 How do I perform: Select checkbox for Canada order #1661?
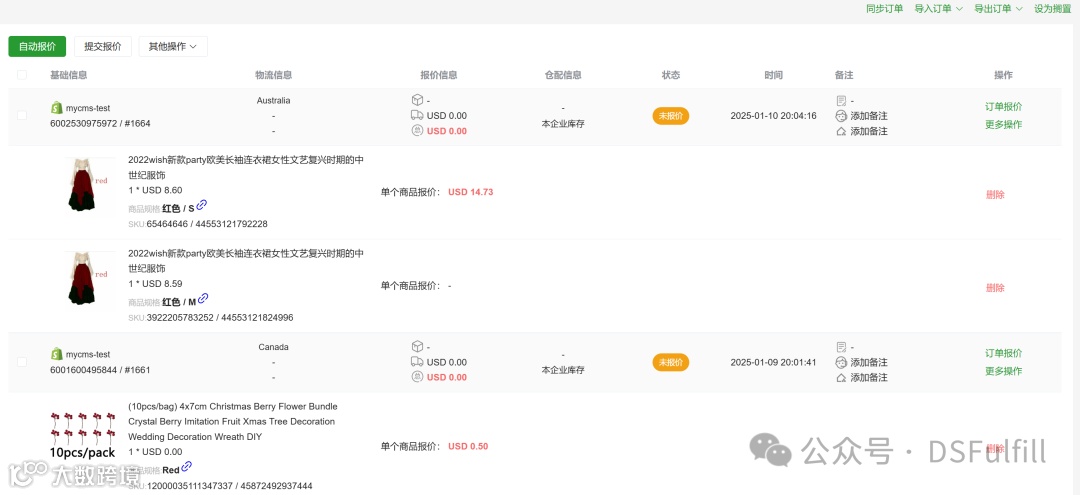pyautogui.click(x=22, y=362)
